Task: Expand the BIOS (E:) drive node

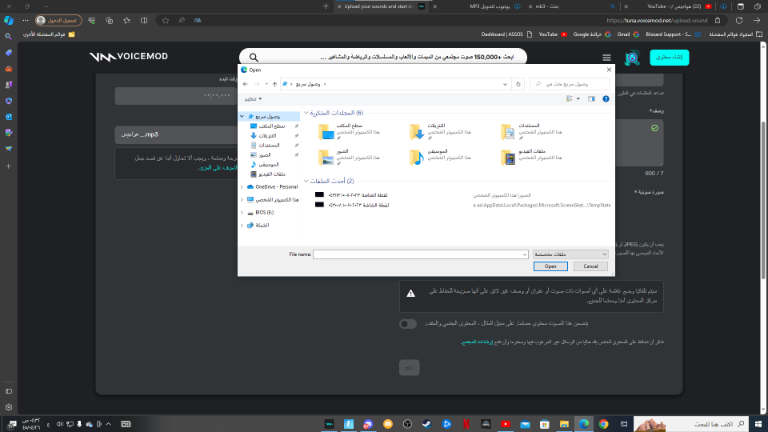Action: pyautogui.click(x=244, y=212)
